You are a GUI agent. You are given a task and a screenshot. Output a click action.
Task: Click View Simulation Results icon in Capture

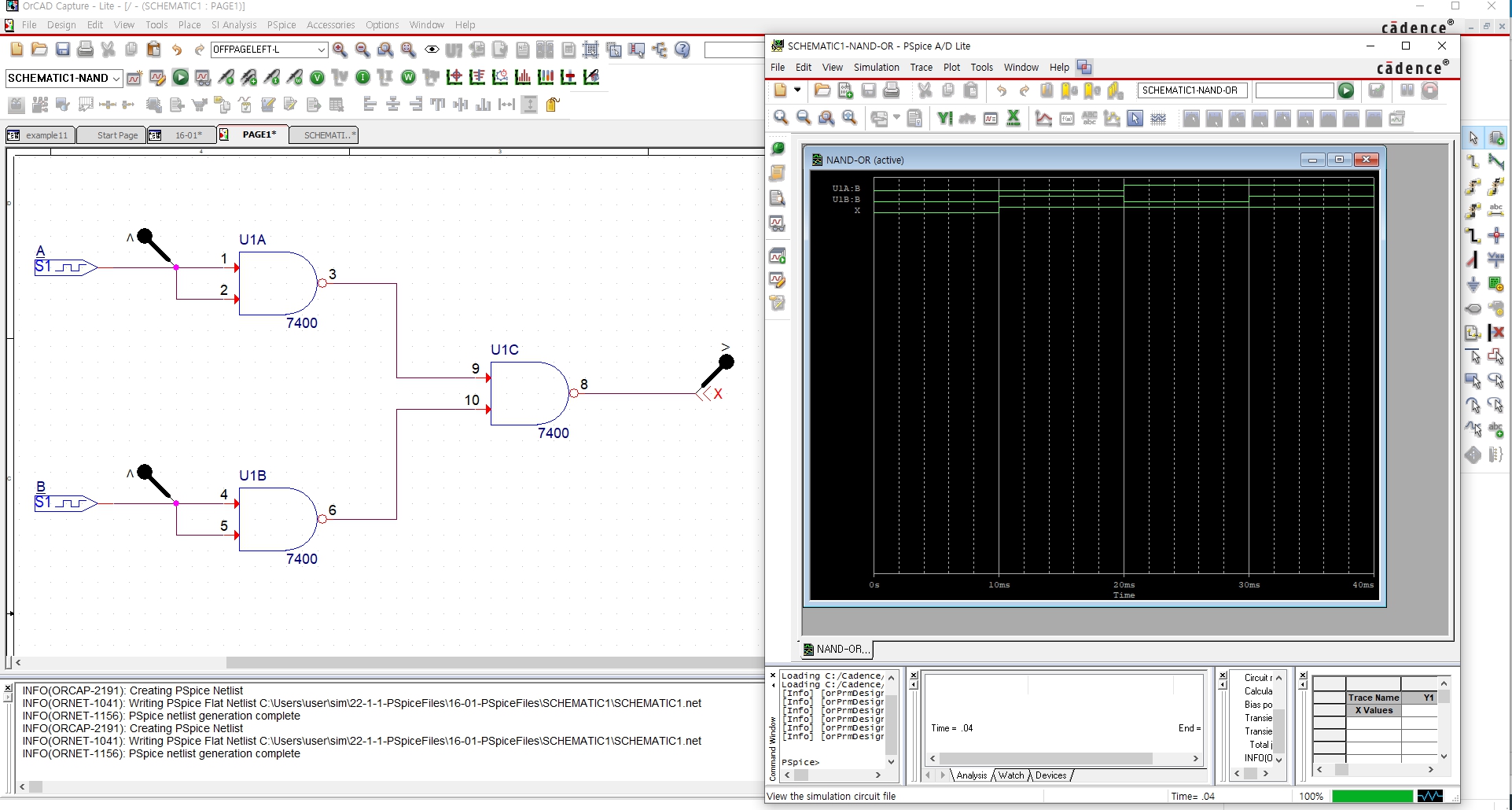click(203, 77)
